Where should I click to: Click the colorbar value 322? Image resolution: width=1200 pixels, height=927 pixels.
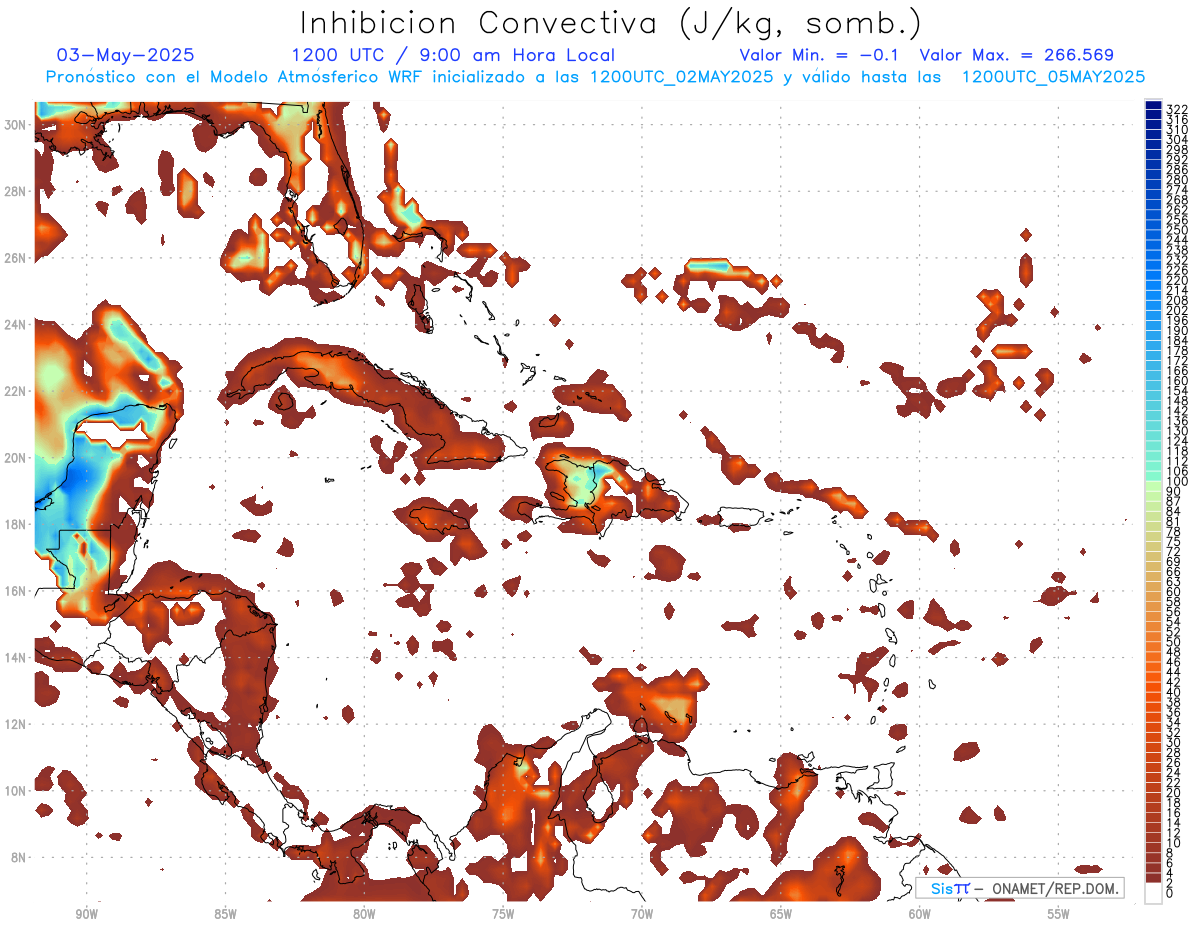click(x=1177, y=109)
